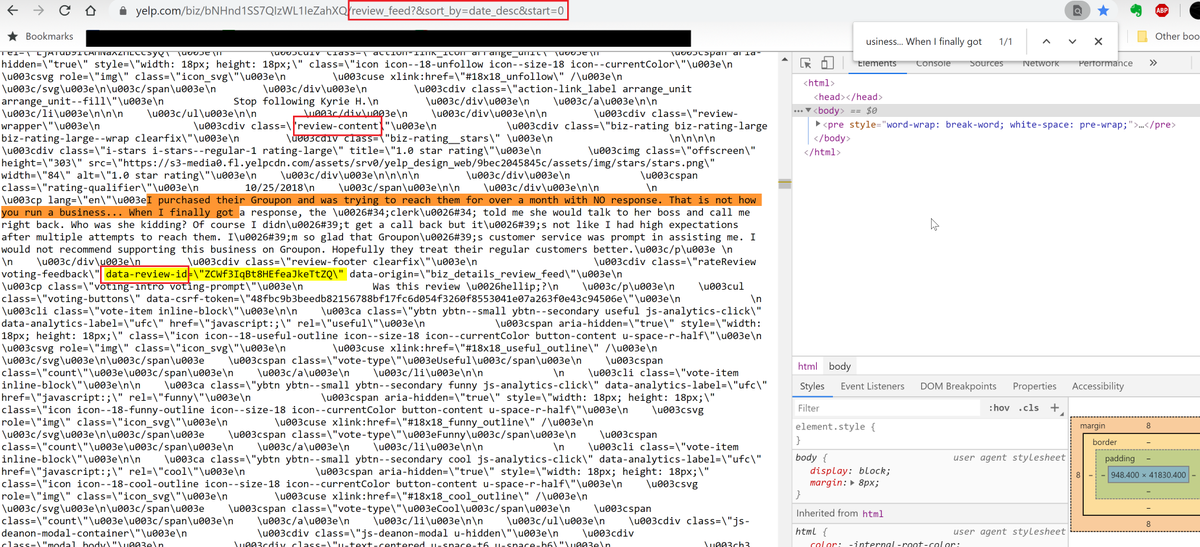Viewport: 1200px width, 547px height.
Task: Toggle the DevTools device toolbar
Action: click(829, 62)
